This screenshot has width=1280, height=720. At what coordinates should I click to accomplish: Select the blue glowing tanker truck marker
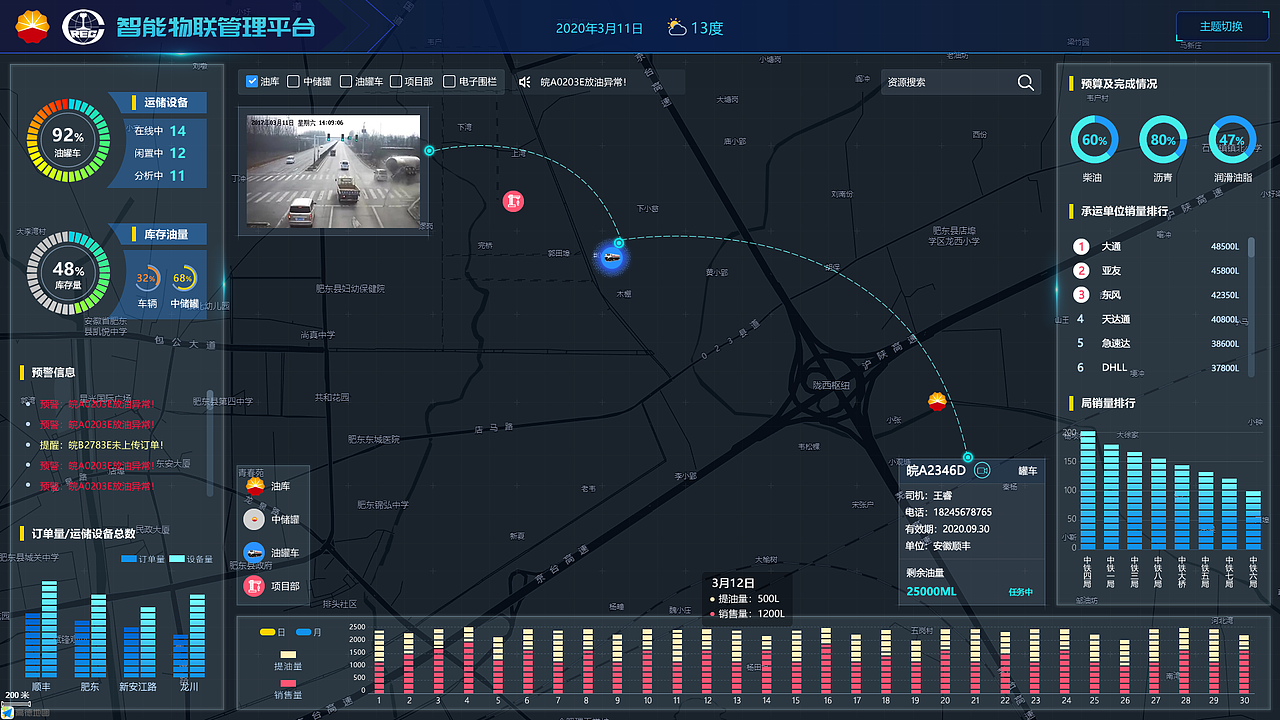pos(611,258)
